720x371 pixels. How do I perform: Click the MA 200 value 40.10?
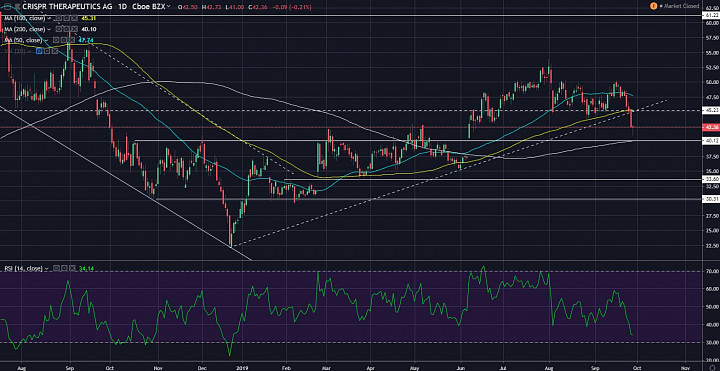[89, 29]
